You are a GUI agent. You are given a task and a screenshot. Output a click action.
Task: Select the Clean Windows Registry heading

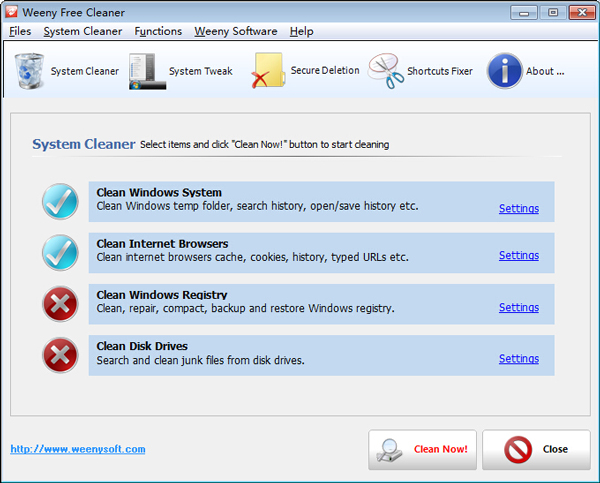pos(162,295)
